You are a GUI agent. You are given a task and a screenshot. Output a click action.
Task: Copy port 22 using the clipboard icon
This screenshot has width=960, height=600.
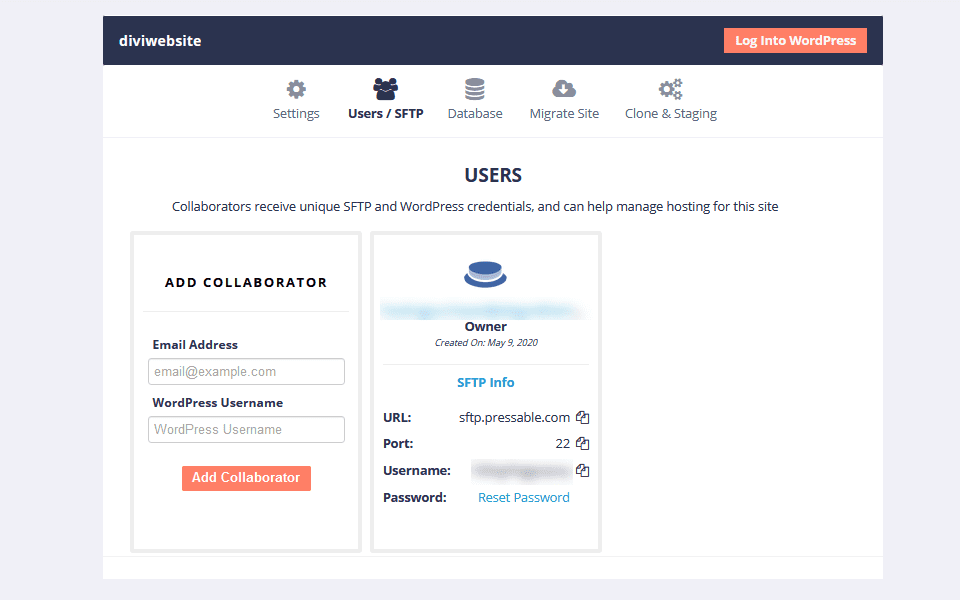tap(583, 443)
